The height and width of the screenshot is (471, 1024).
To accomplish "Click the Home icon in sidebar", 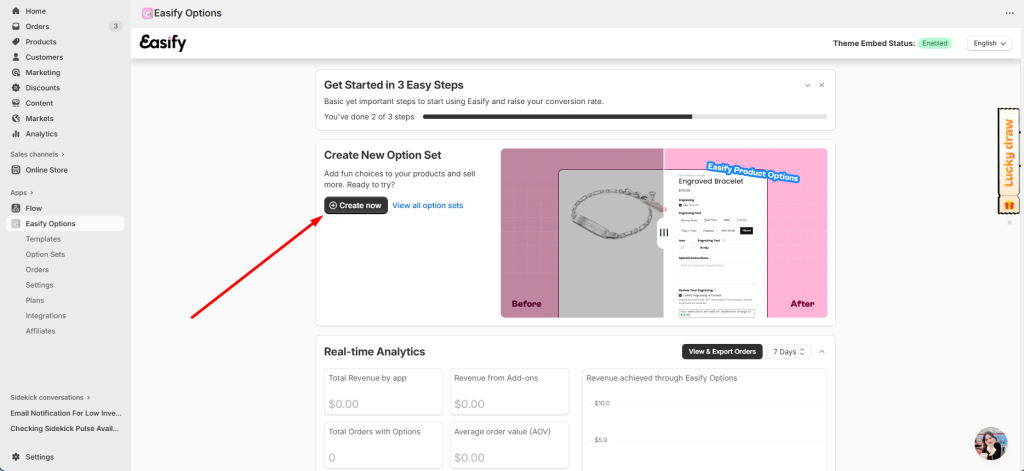I will click(x=16, y=11).
